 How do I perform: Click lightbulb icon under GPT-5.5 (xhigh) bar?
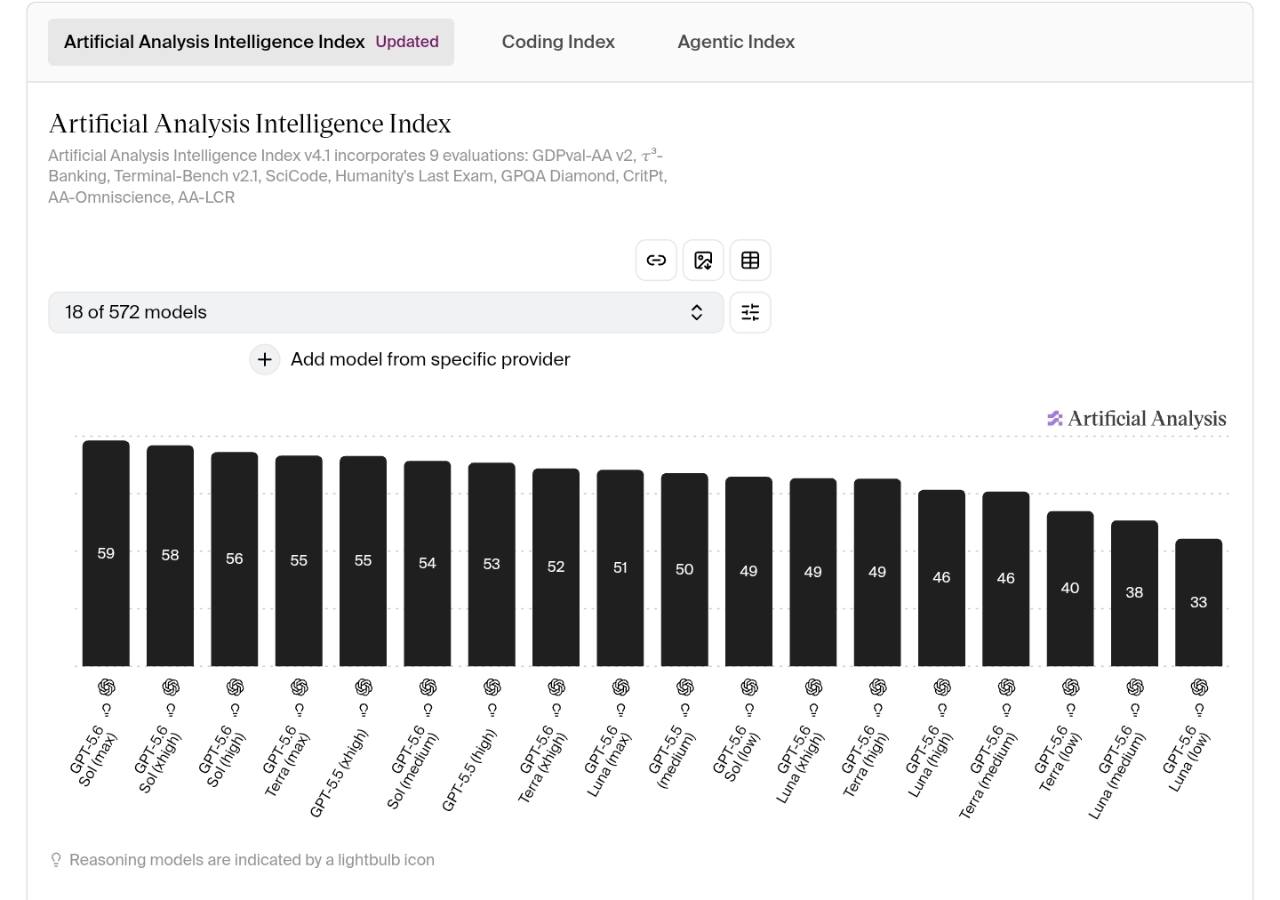click(363, 709)
